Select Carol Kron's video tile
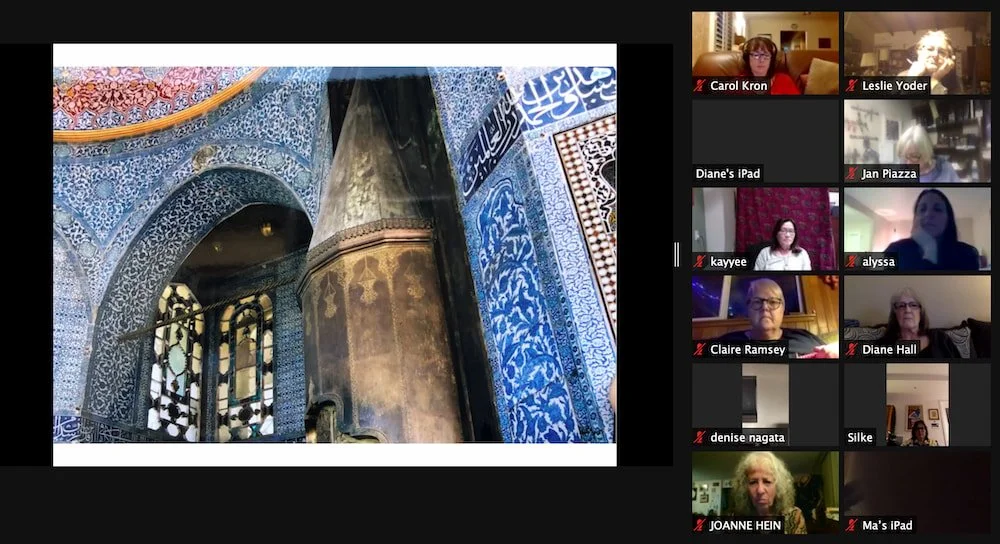Image resolution: width=1000 pixels, height=544 pixels. click(765, 53)
